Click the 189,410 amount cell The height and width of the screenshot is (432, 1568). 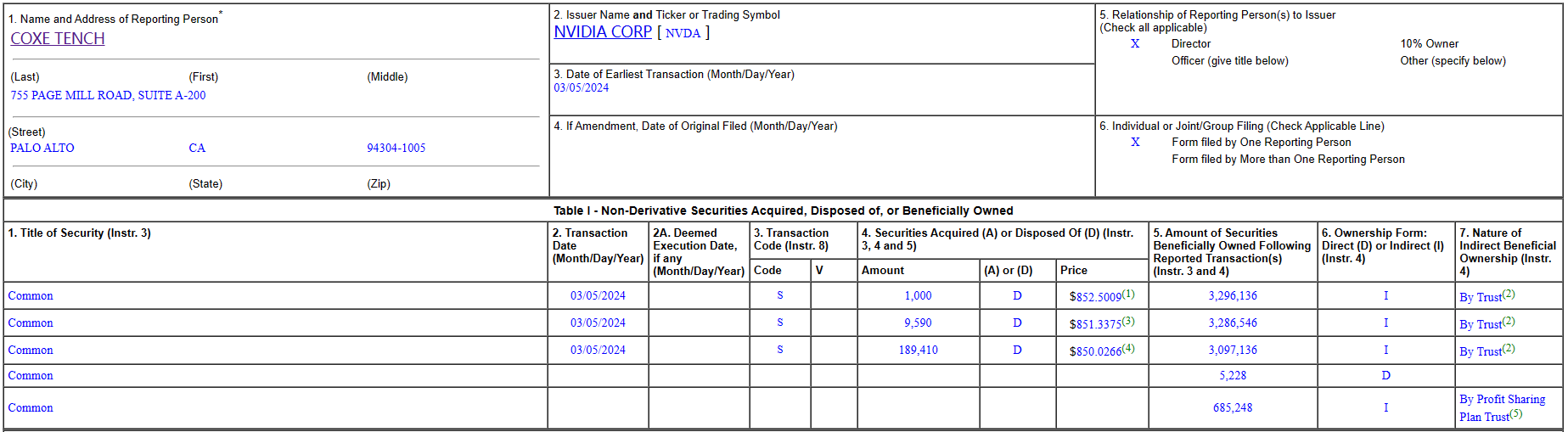point(919,350)
